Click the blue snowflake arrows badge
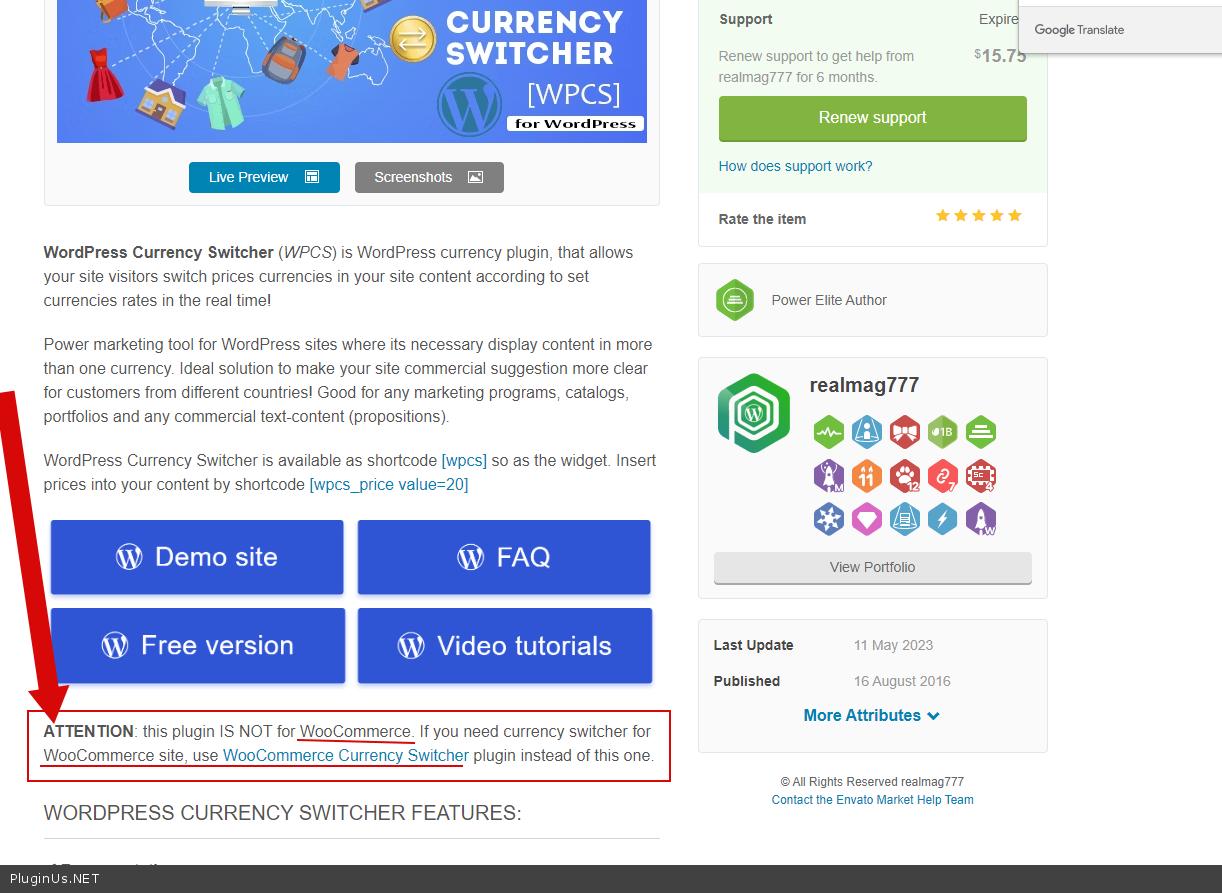Image resolution: width=1222 pixels, height=893 pixels. click(828, 519)
